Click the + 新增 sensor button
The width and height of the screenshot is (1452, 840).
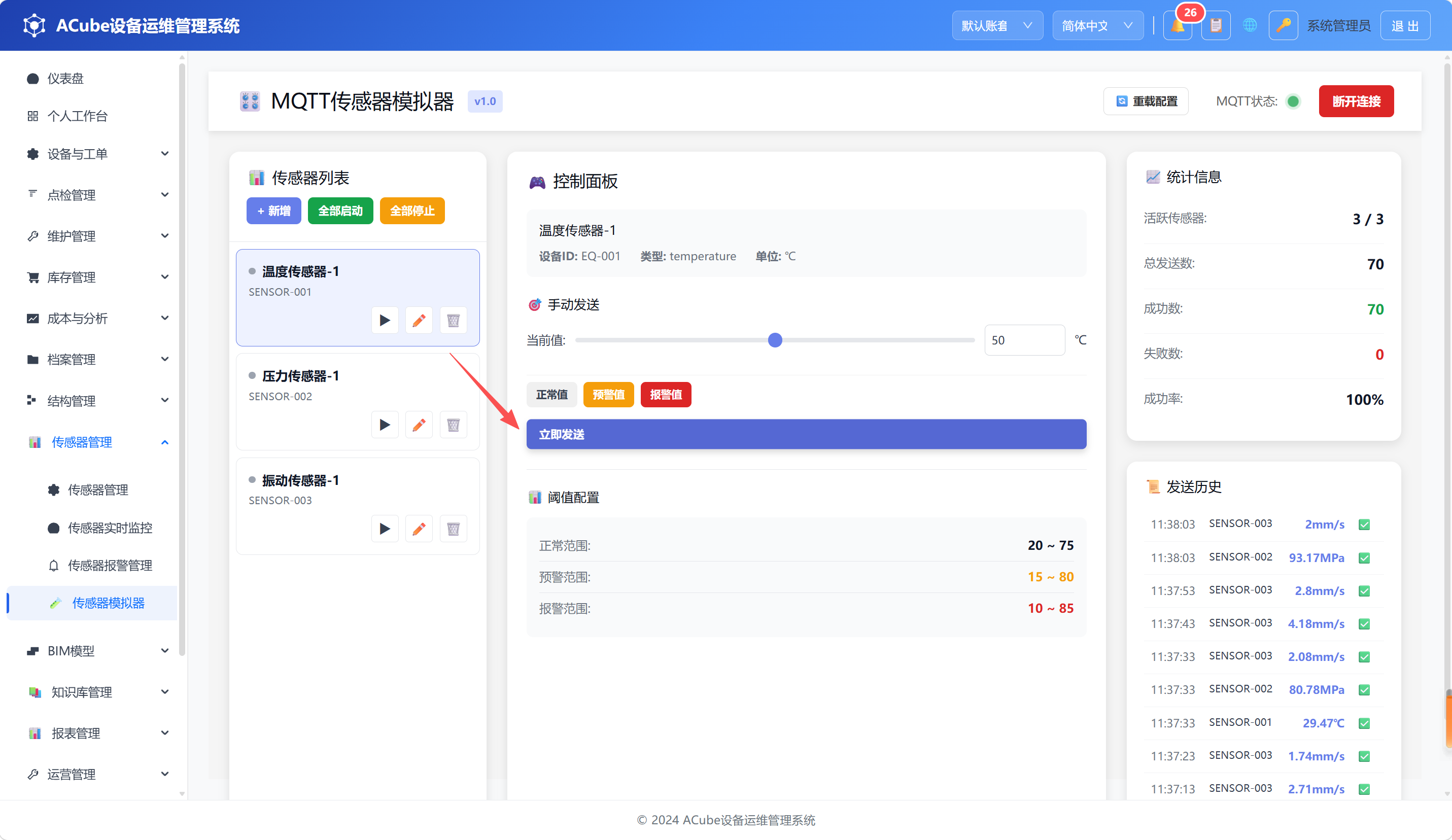(273, 211)
